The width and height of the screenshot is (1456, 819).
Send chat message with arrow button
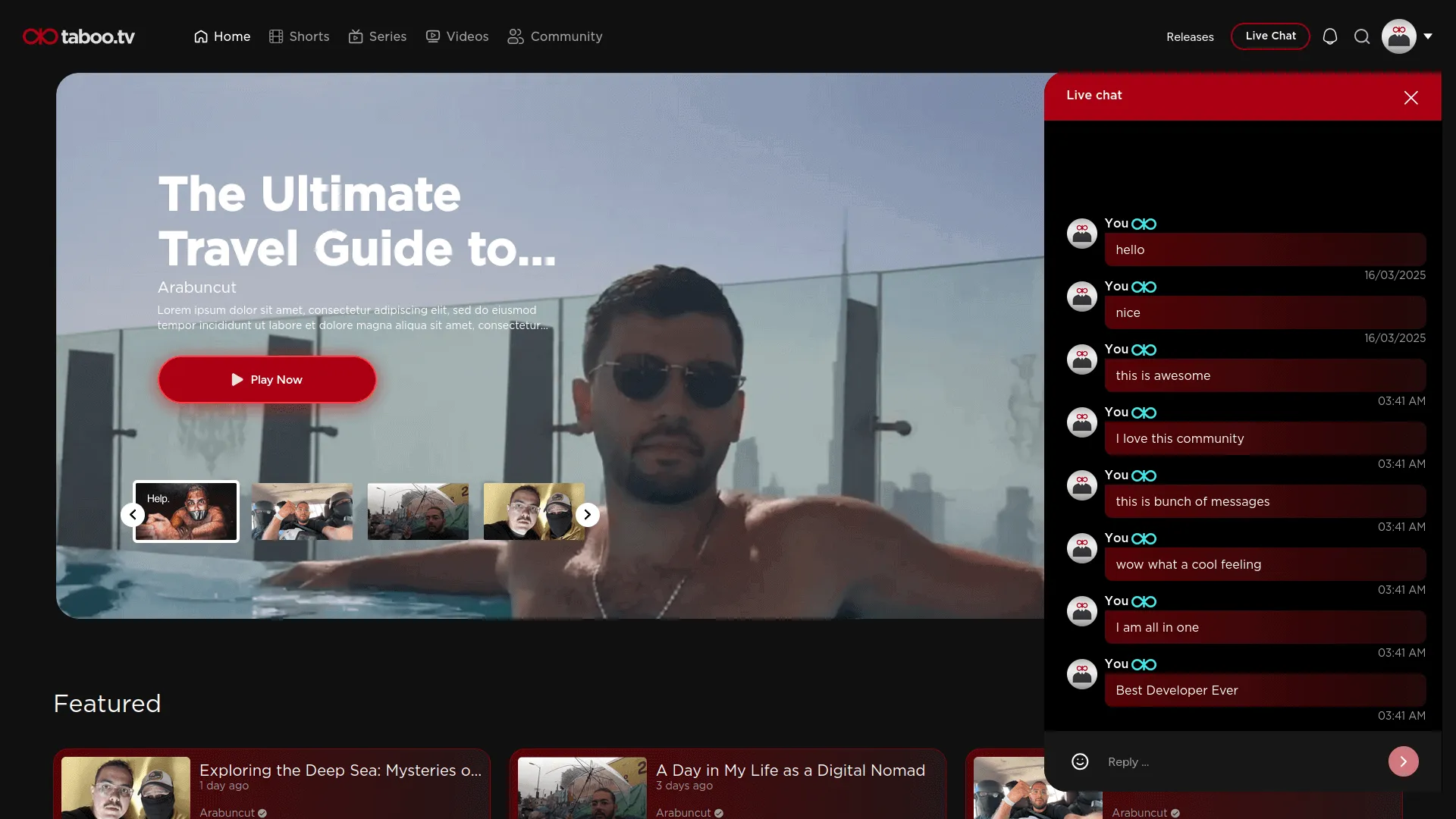tap(1403, 761)
